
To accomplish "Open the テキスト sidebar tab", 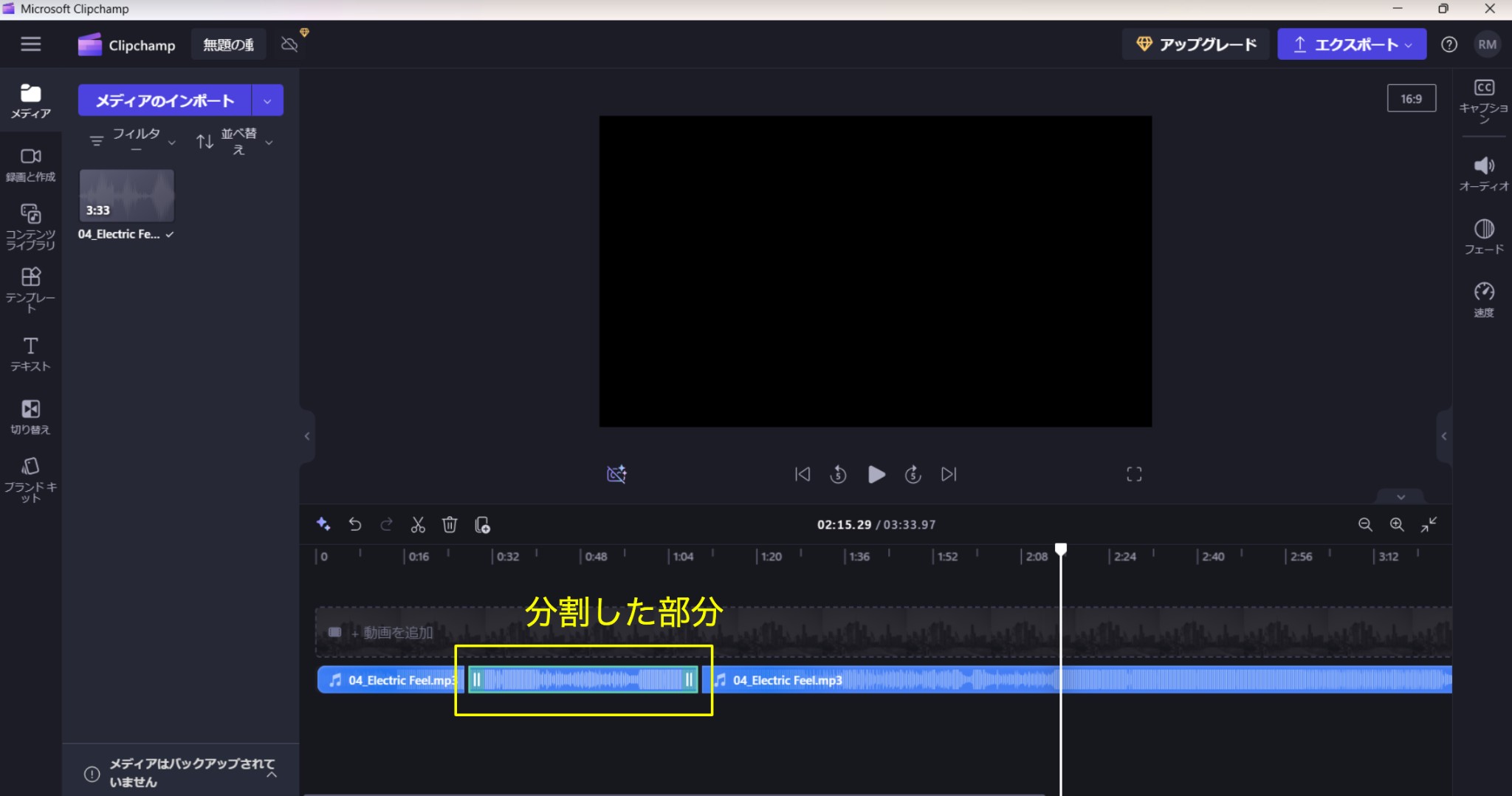I will click(30, 354).
